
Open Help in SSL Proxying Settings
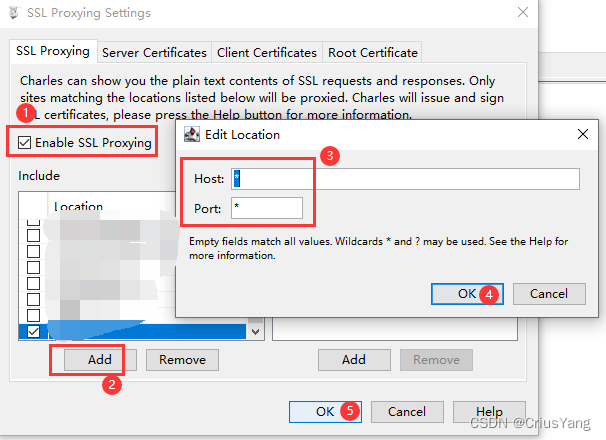(489, 412)
